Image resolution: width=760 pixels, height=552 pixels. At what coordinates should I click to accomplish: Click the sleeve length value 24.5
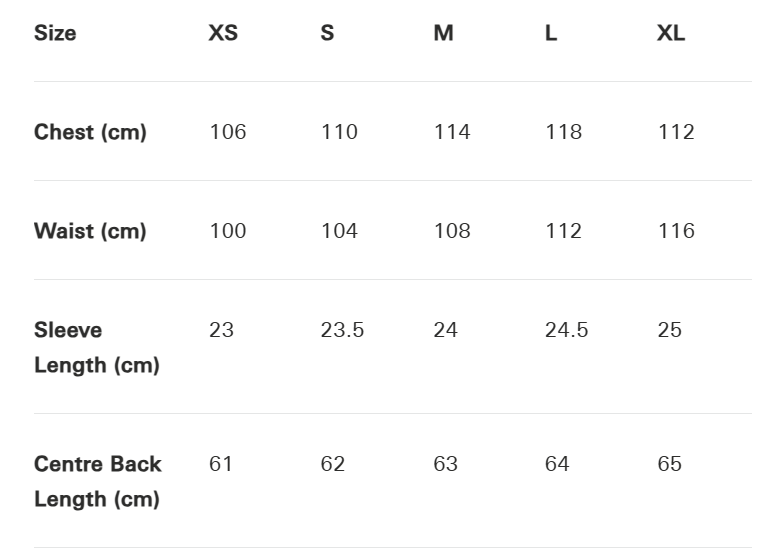566,330
